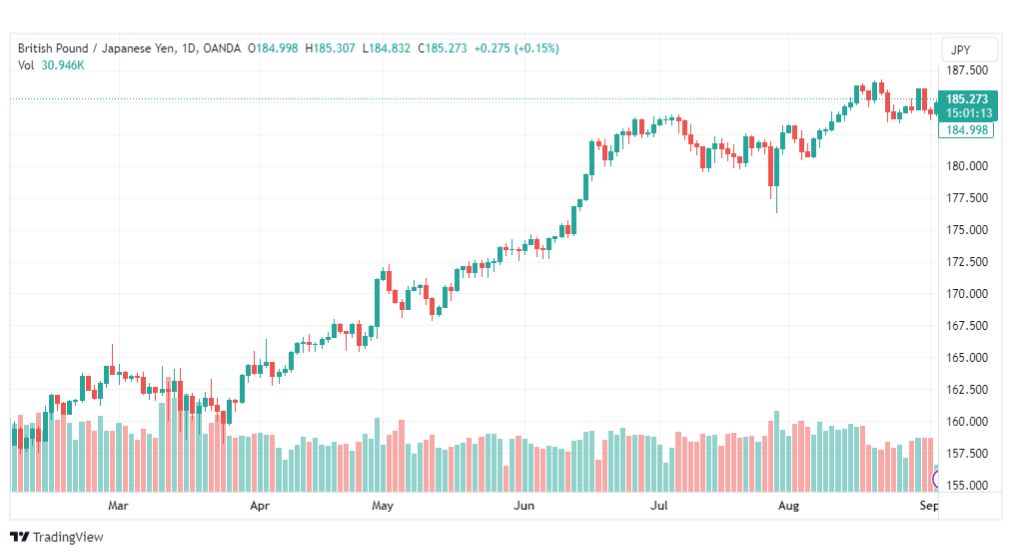Click the Jun date label on time axis
1012x555 pixels.
pos(523,505)
